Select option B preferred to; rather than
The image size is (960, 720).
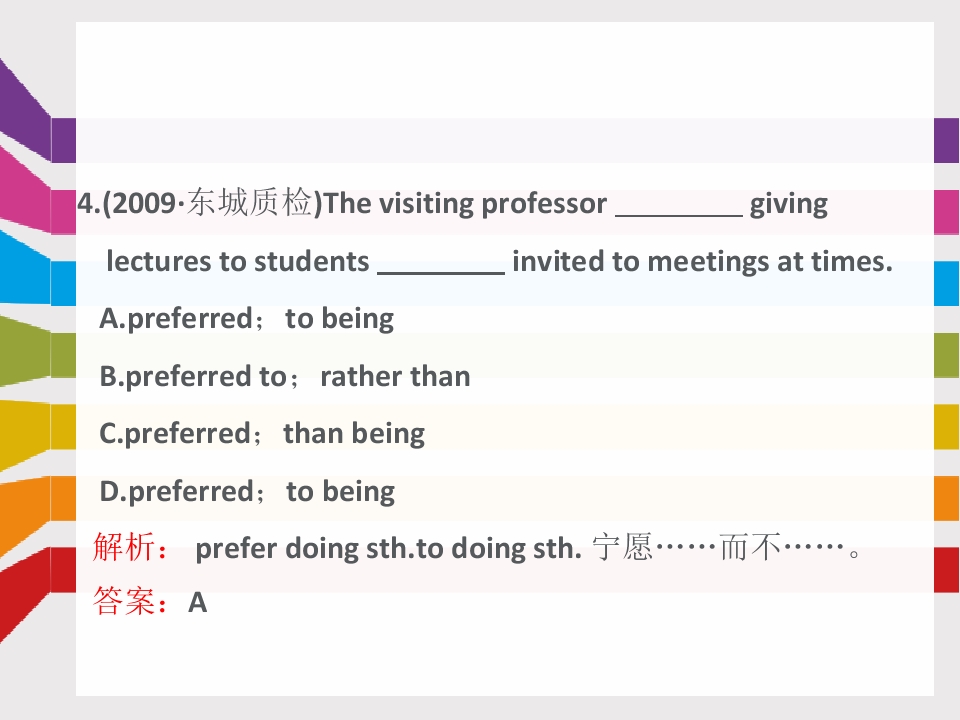(x=285, y=377)
